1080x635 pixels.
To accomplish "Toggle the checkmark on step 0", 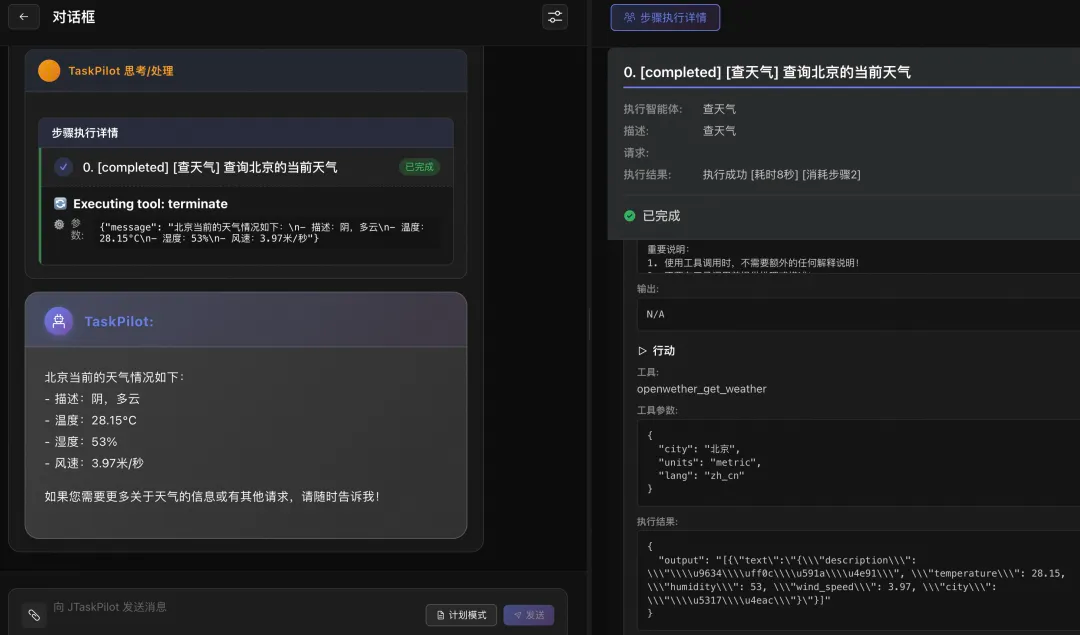I will click(63, 167).
